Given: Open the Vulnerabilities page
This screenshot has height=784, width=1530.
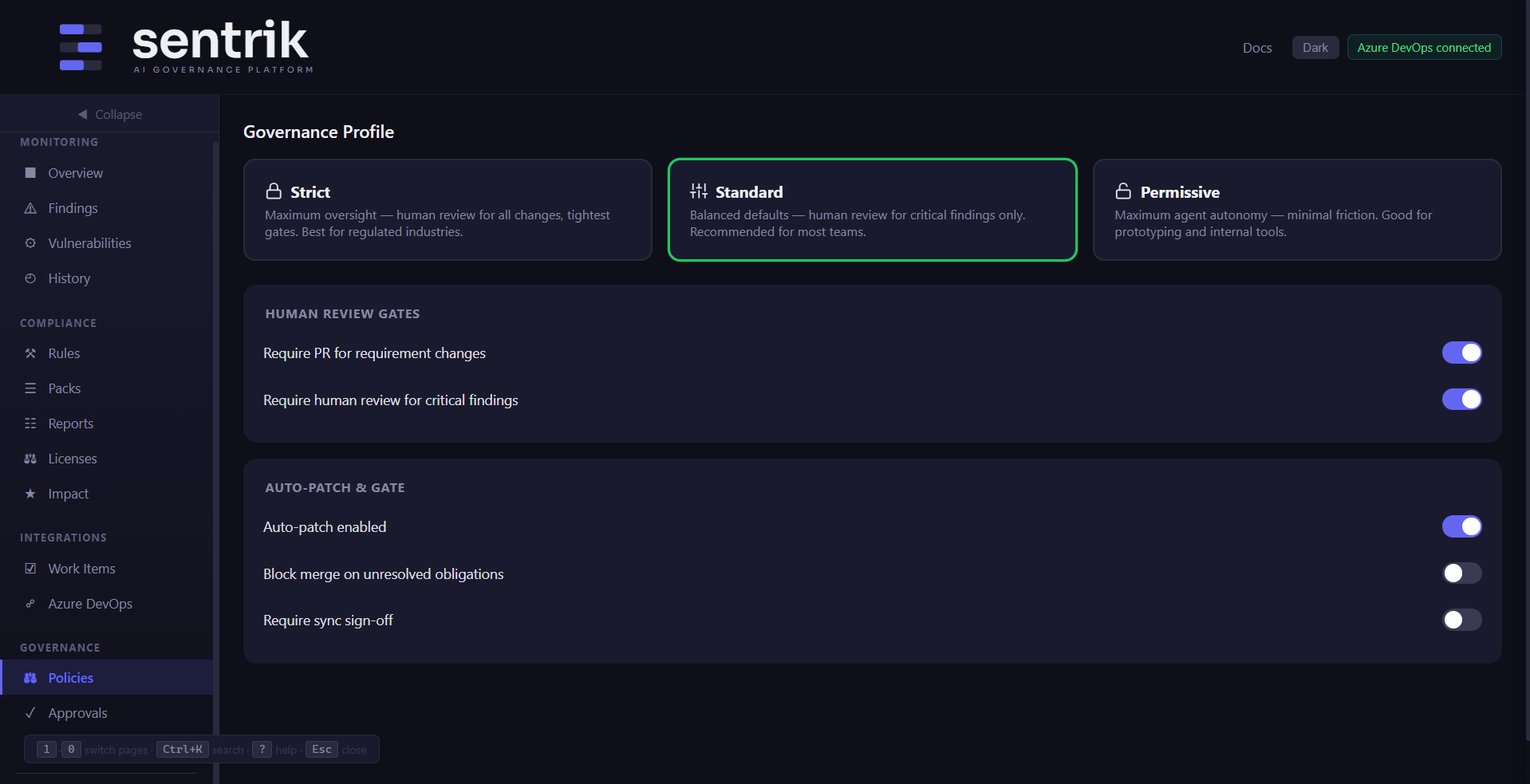Looking at the screenshot, I should coord(106,243).
